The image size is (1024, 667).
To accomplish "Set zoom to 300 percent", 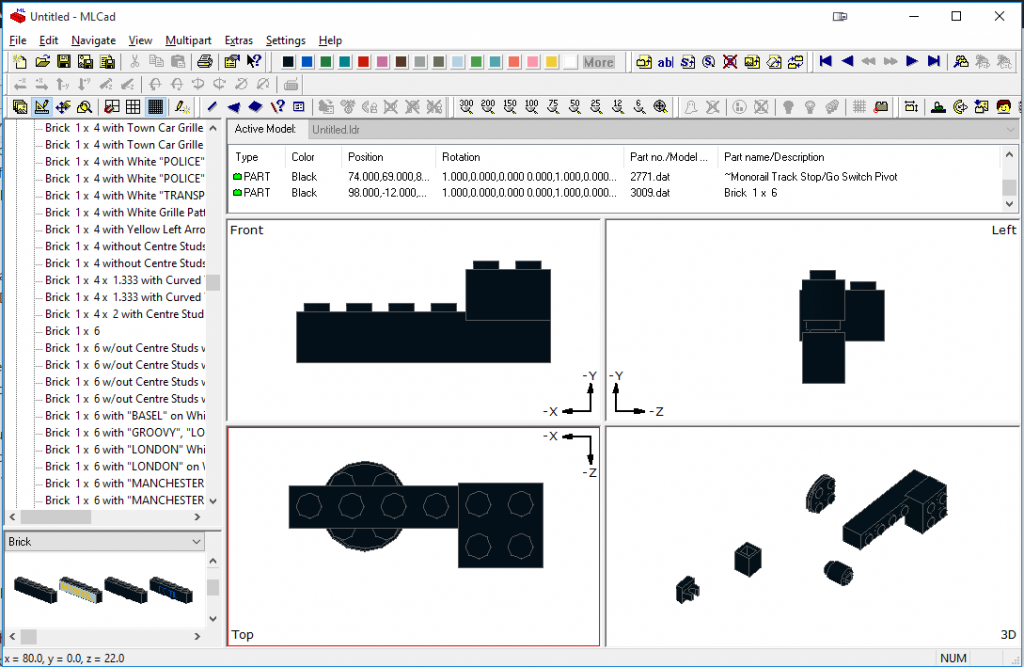I will (x=466, y=106).
